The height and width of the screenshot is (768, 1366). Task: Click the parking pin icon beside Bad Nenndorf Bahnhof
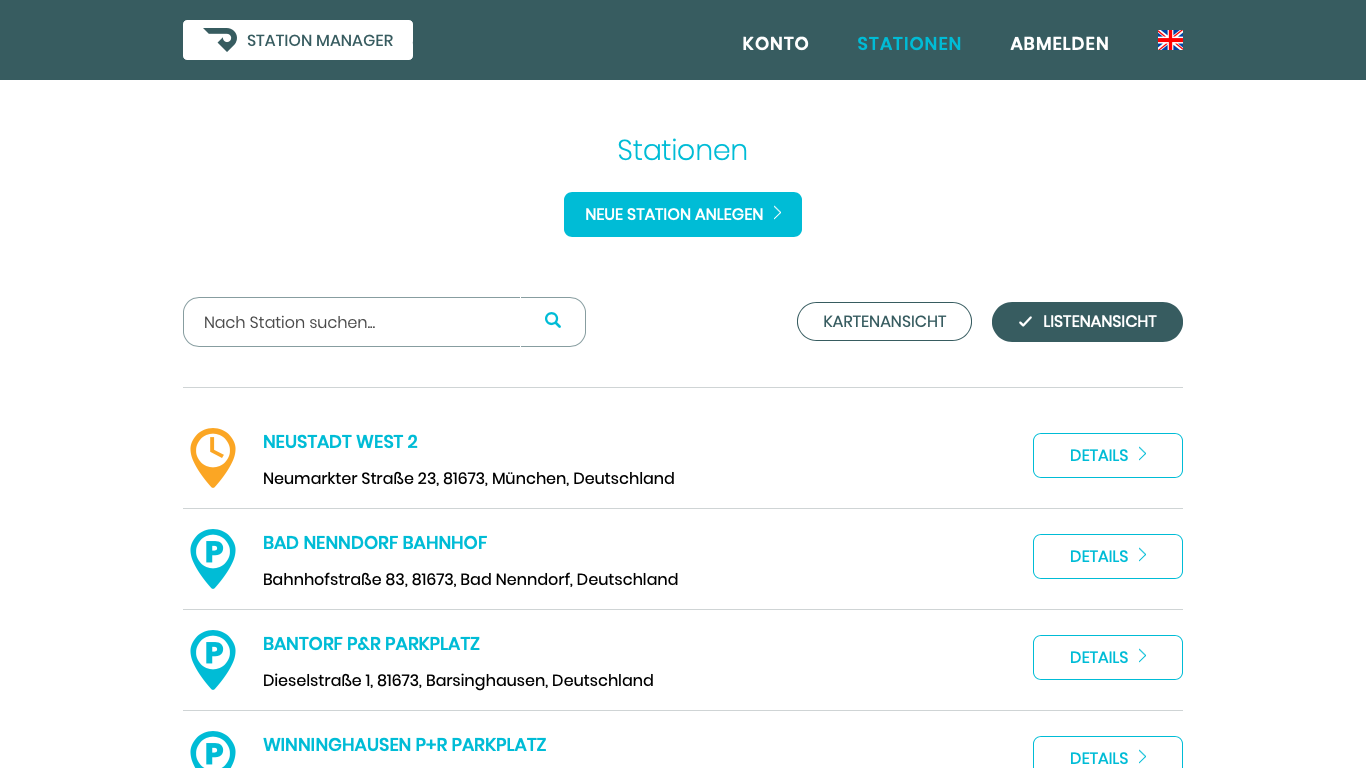[x=212, y=559]
